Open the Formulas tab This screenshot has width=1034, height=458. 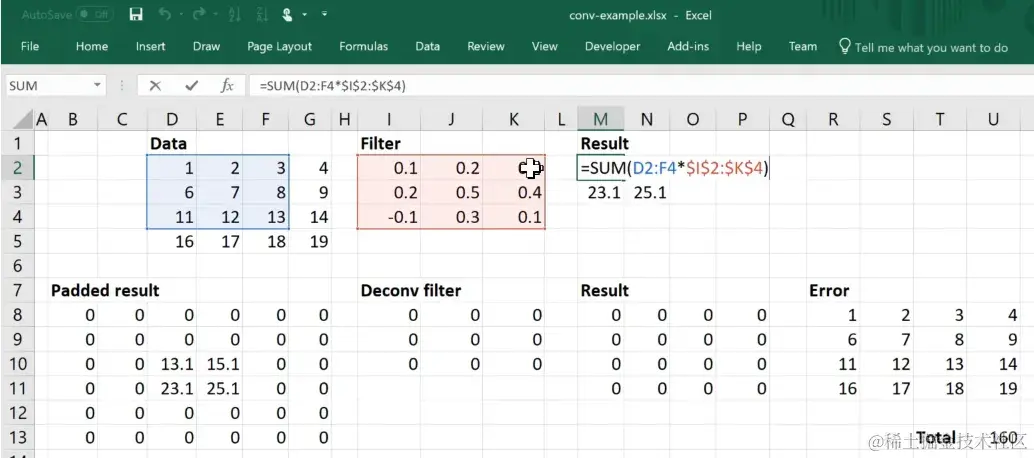pos(363,46)
